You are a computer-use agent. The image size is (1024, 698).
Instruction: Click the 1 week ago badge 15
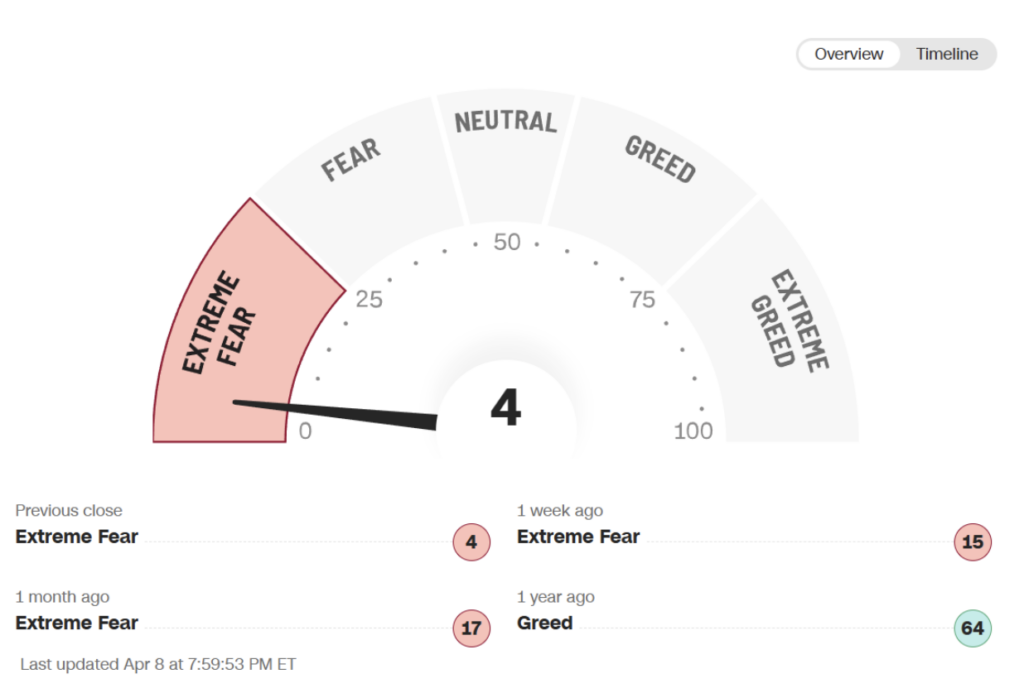click(972, 542)
